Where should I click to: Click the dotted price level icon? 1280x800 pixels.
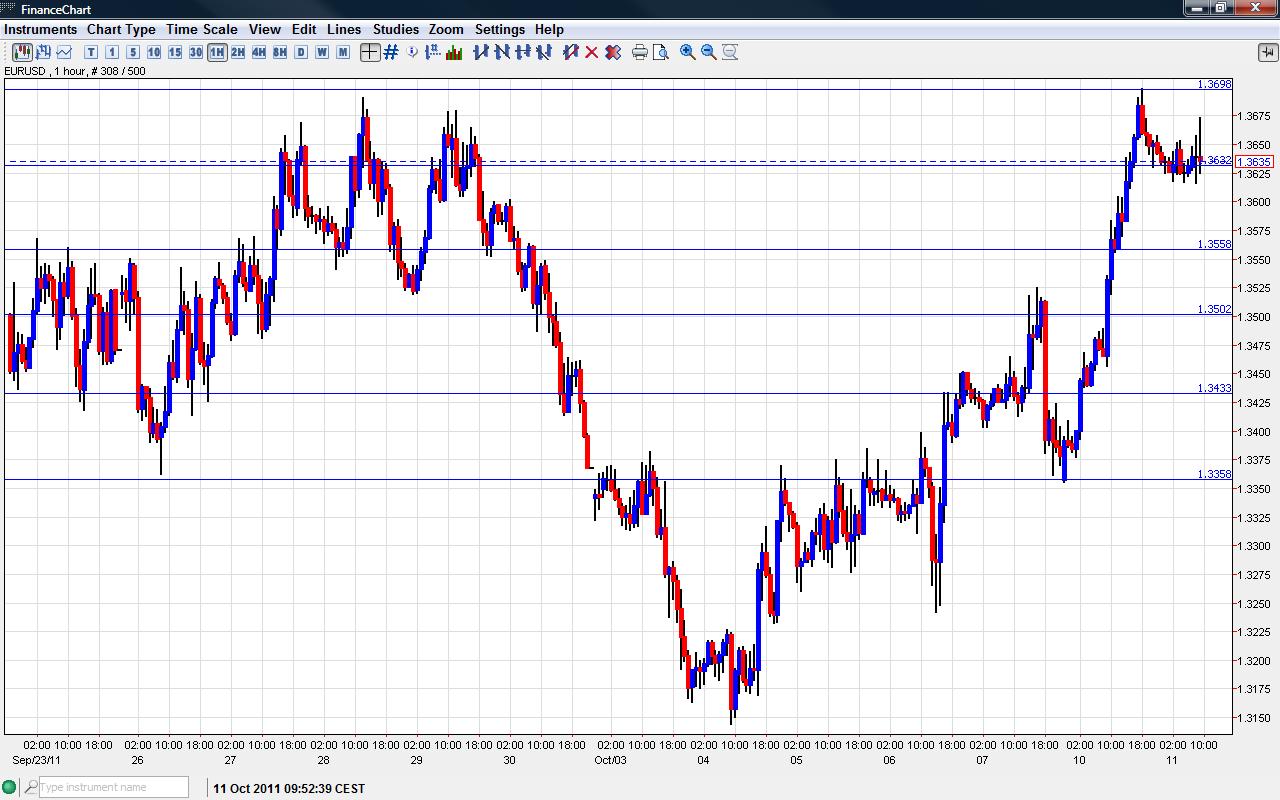433,52
